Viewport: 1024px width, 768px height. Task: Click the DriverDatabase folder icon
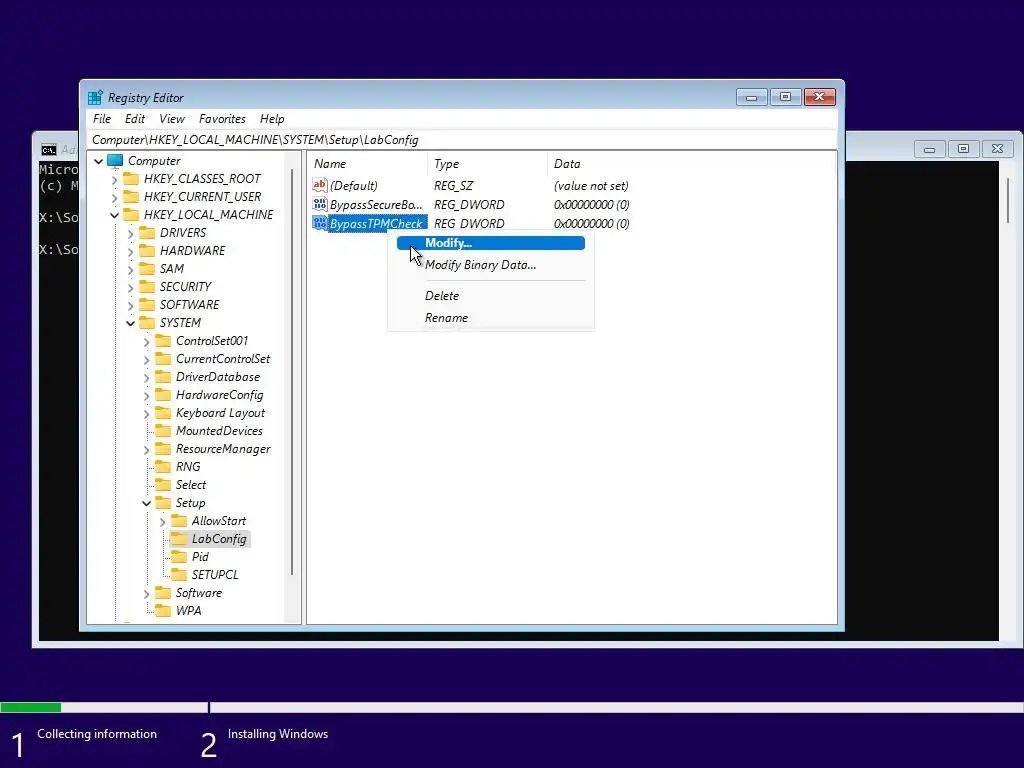pyautogui.click(x=163, y=377)
